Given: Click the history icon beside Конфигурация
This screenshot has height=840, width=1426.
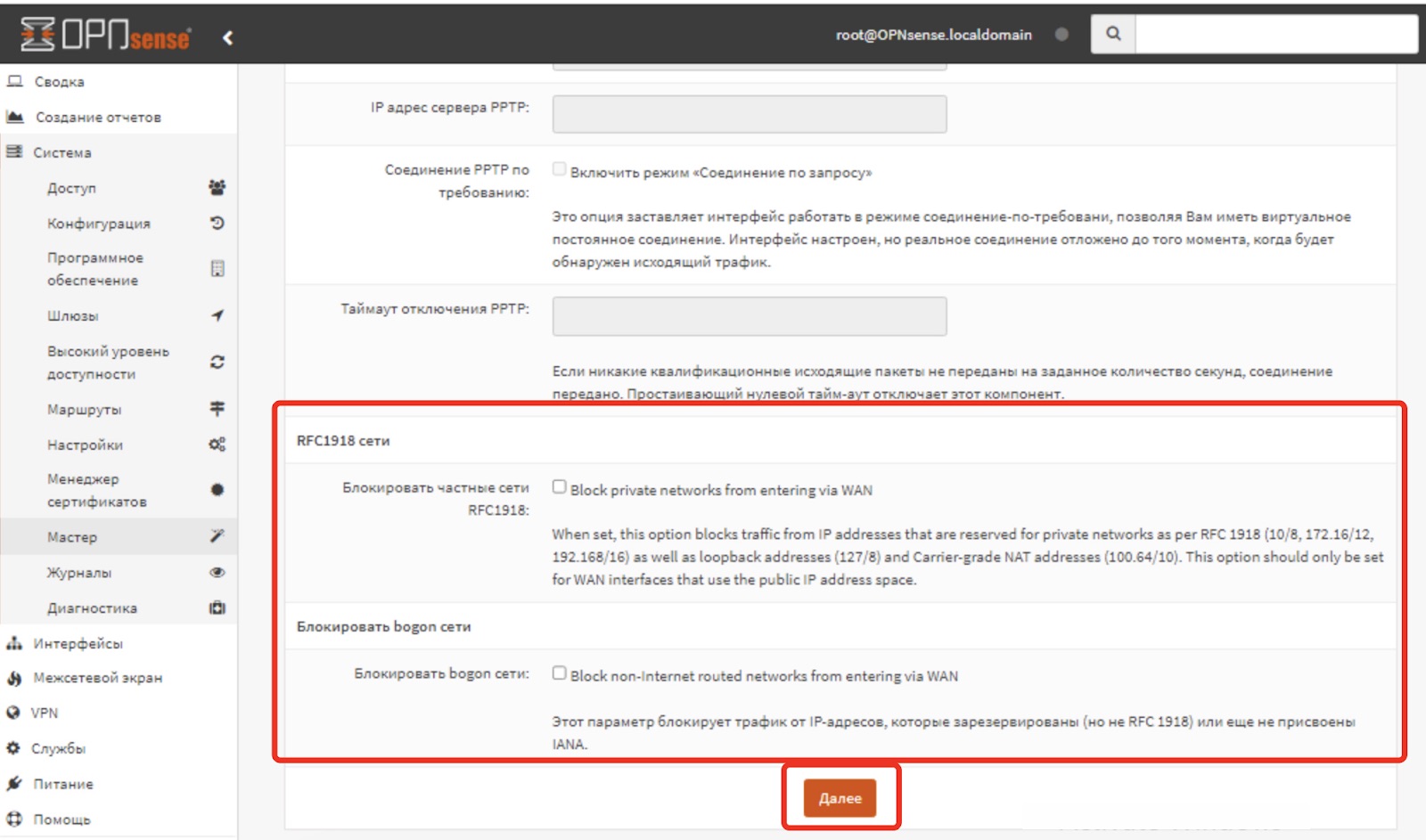Looking at the screenshot, I should [217, 224].
